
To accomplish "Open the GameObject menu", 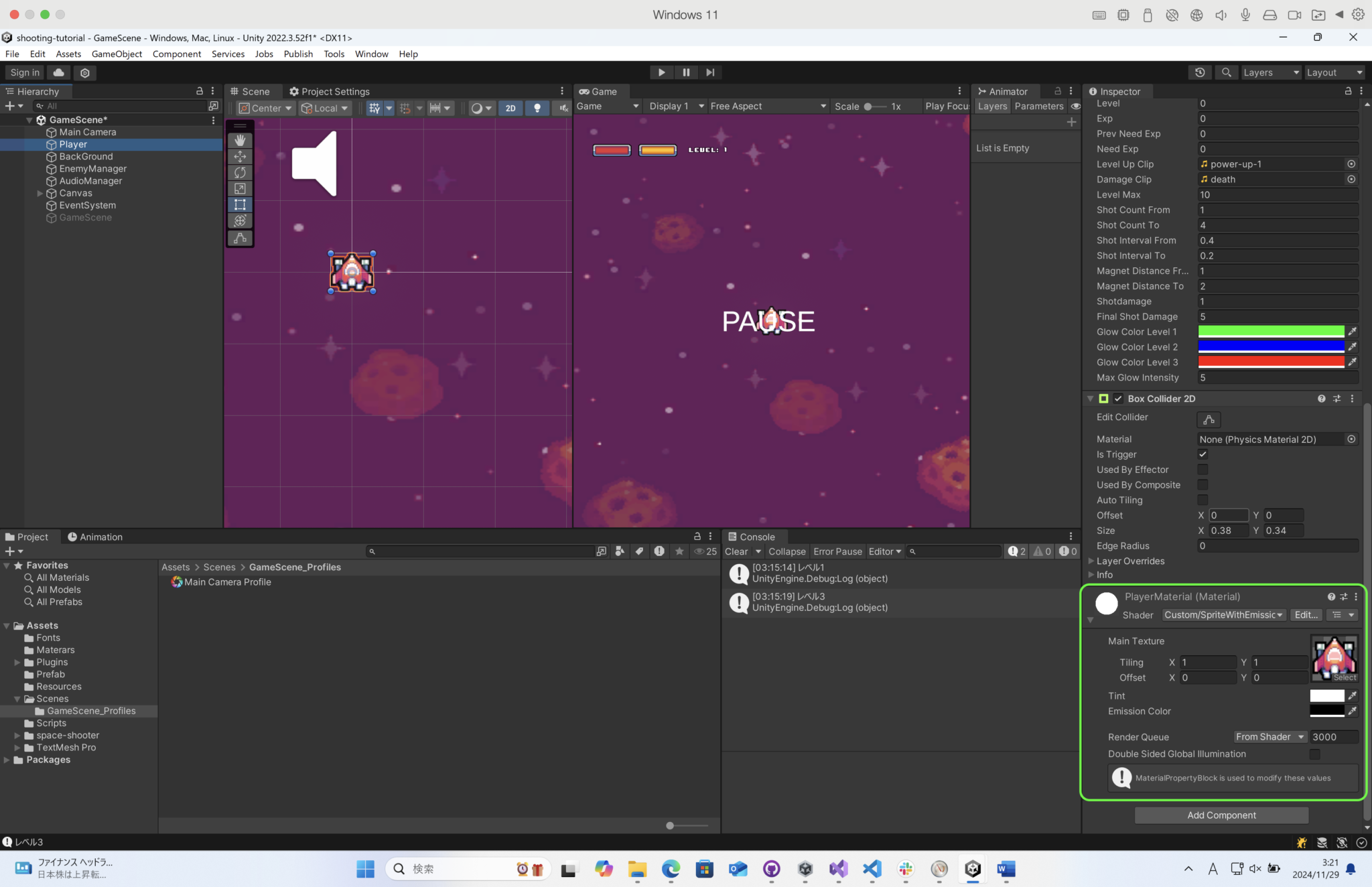I will point(117,54).
